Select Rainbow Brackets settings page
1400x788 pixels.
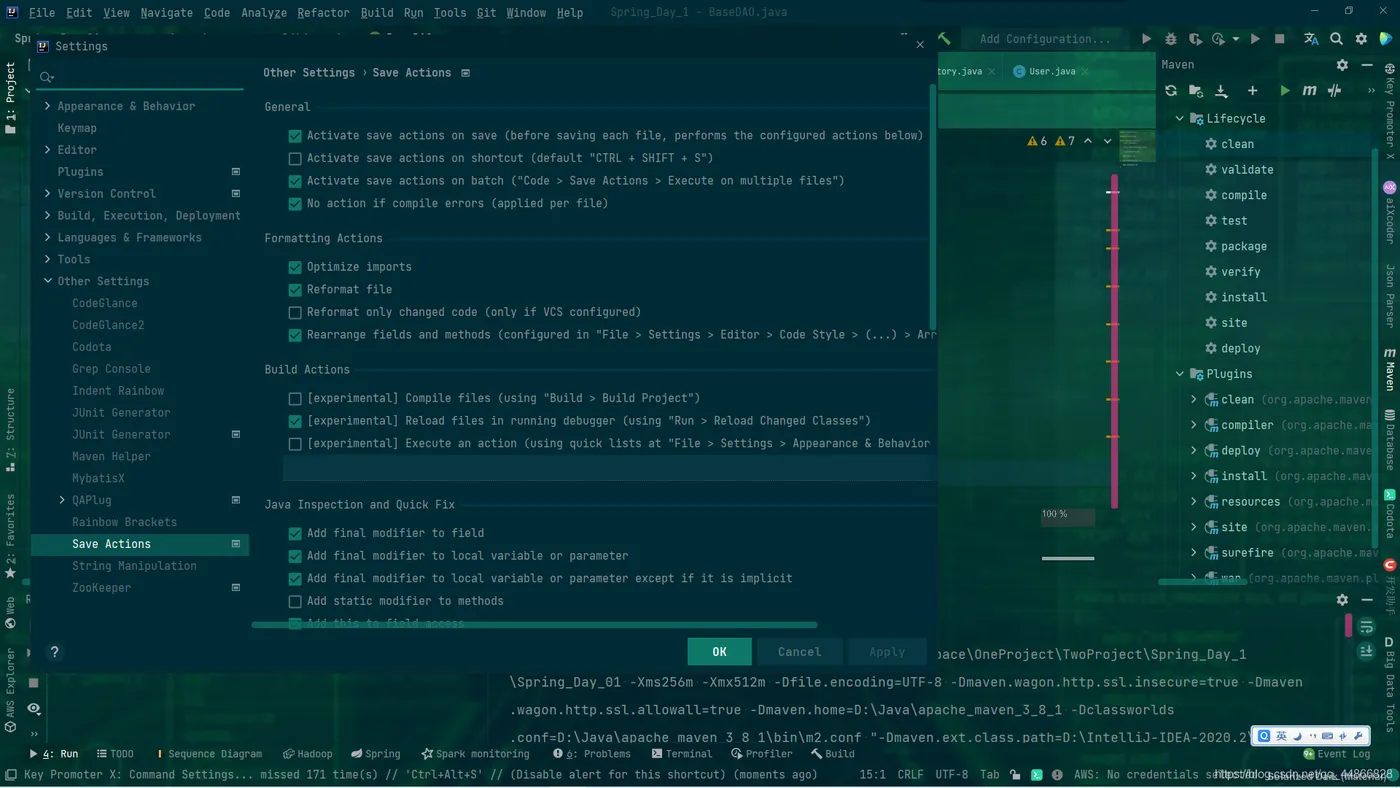click(124, 522)
